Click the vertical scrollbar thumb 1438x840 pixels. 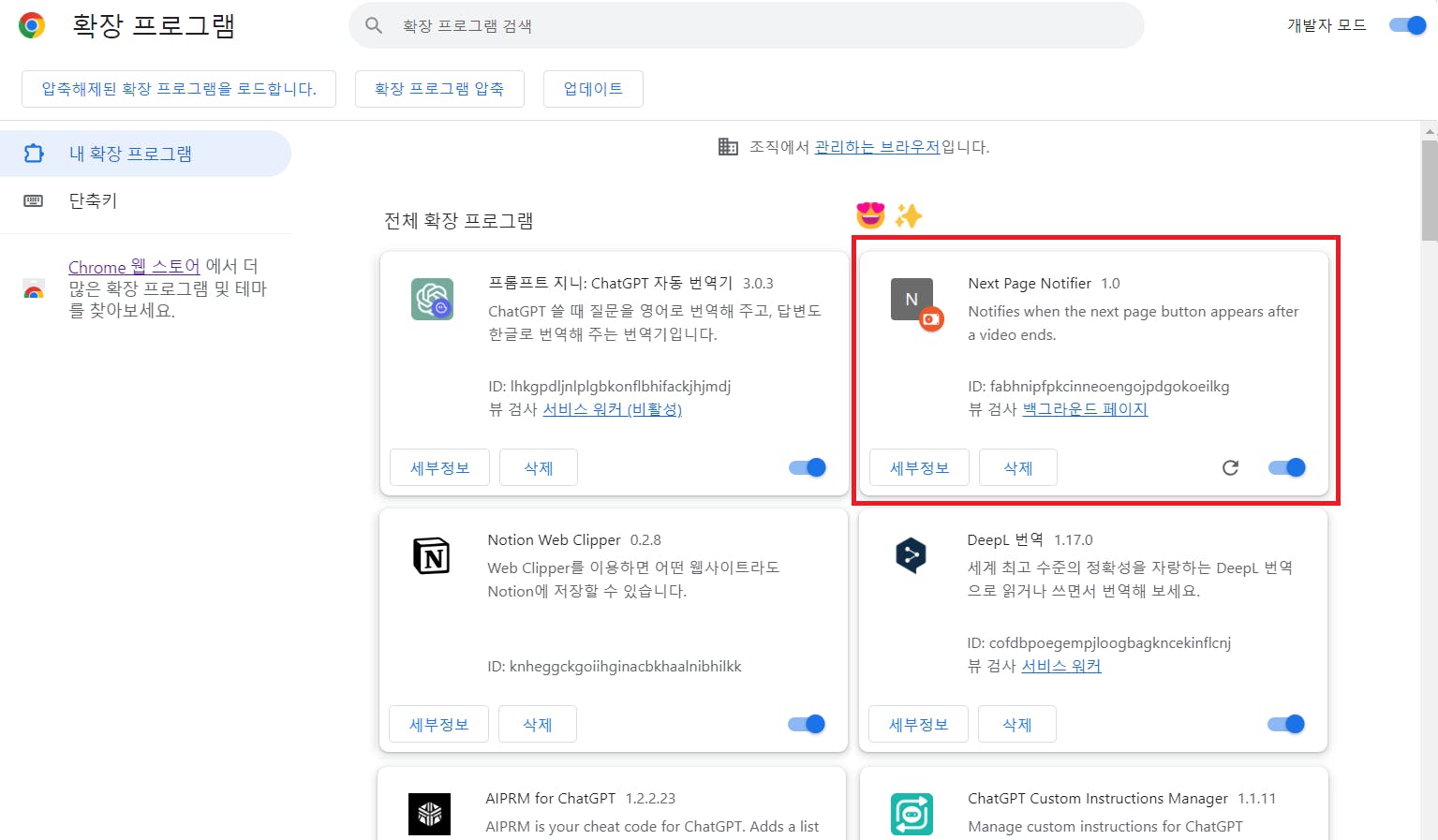tap(1430, 191)
